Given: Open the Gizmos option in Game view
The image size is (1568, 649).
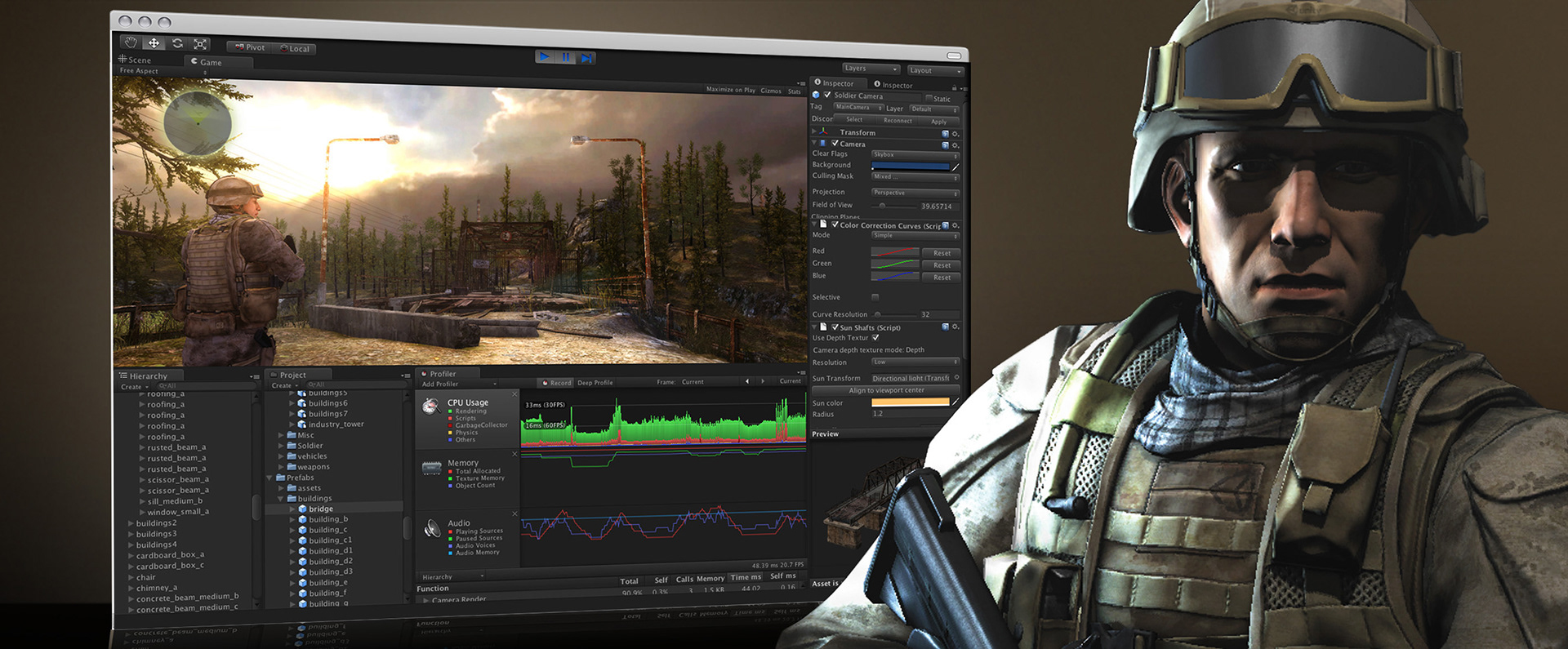Looking at the screenshot, I should [771, 91].
